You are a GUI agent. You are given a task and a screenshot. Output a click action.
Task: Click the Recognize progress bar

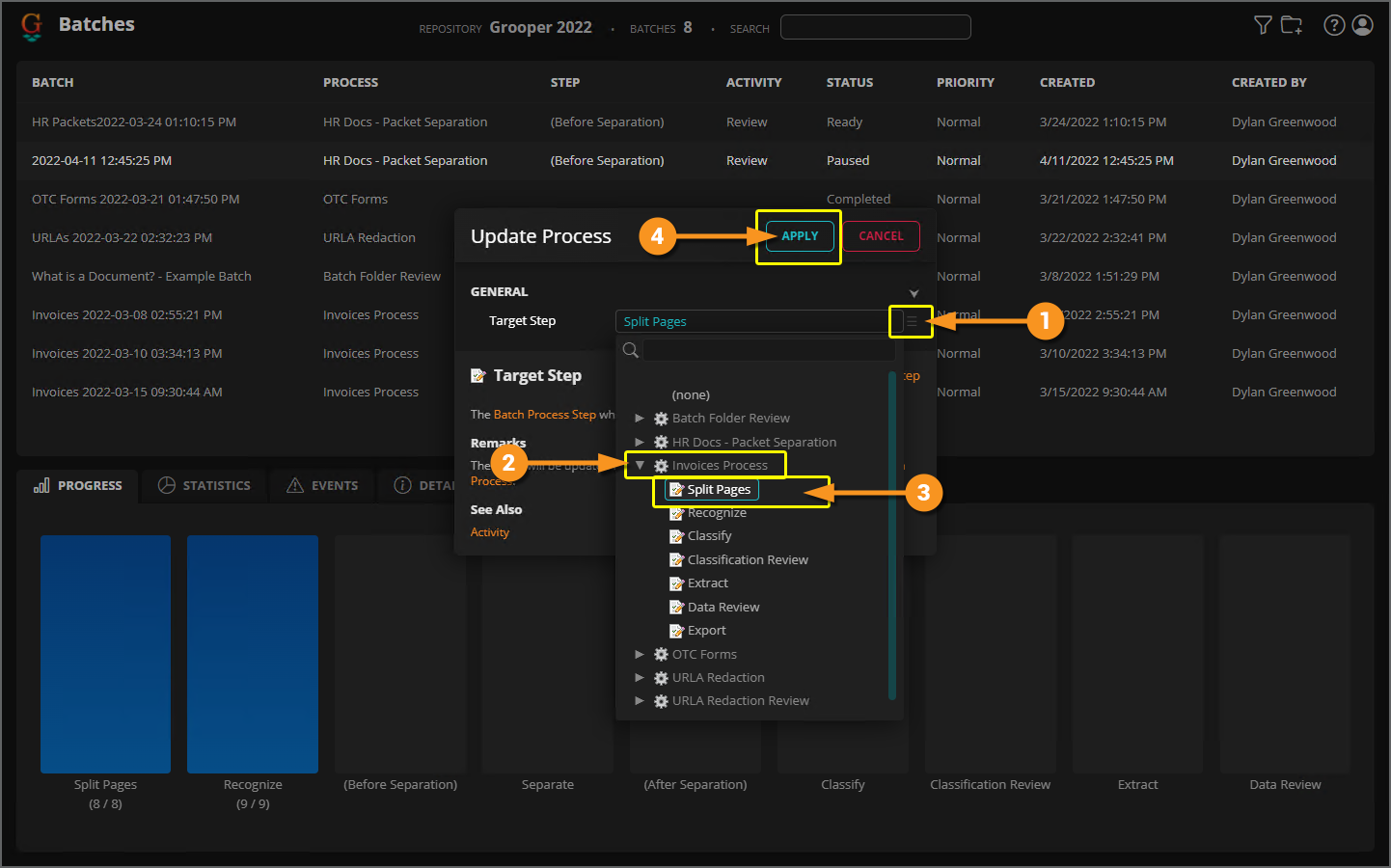click(x=253, y=654)
